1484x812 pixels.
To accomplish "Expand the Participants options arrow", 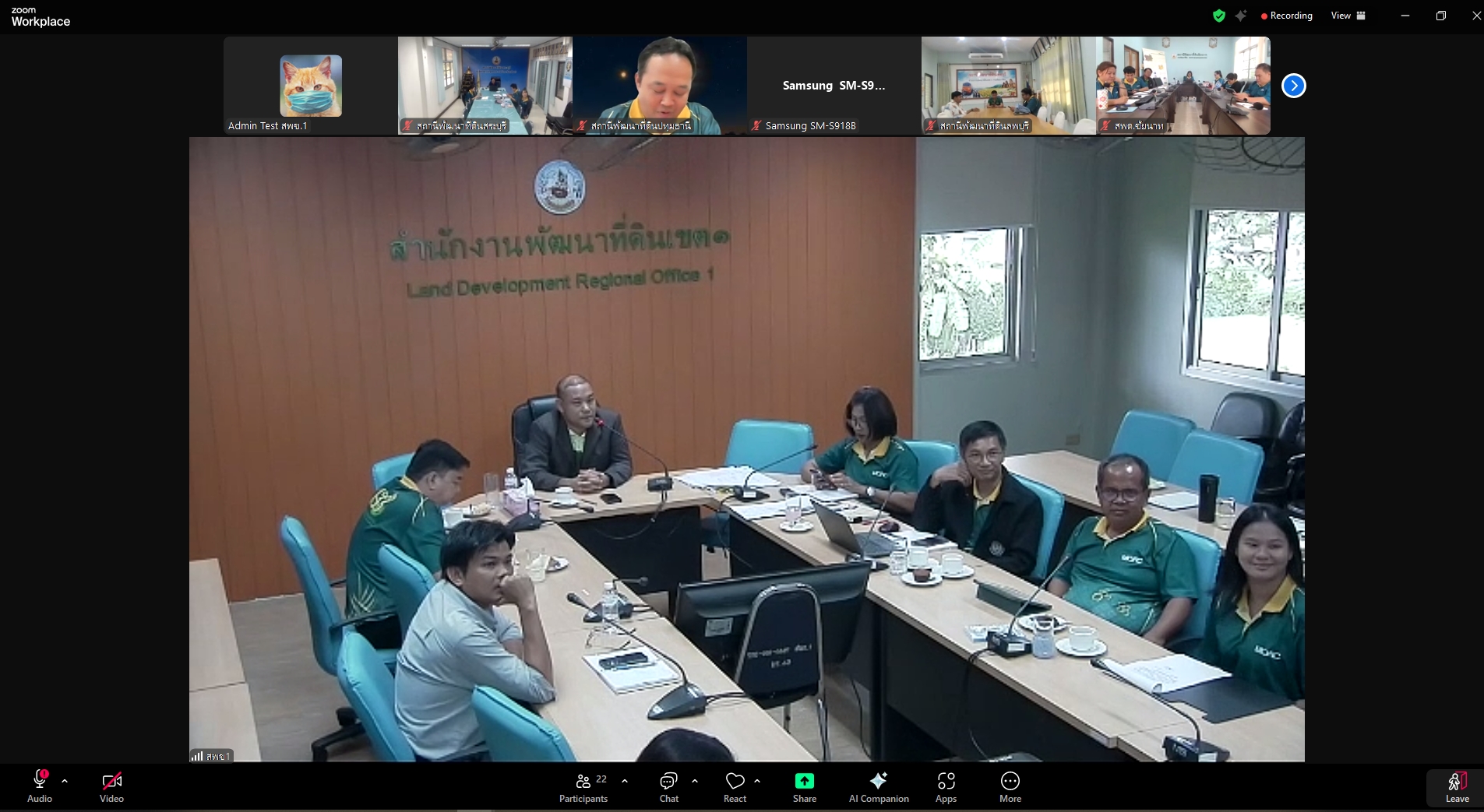I will click(625, 781).
